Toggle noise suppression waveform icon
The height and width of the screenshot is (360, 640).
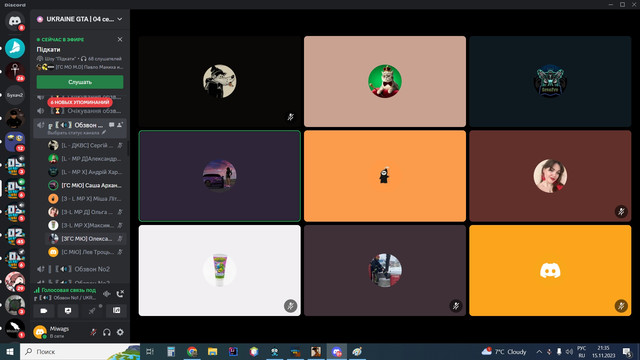pos(107,294)
